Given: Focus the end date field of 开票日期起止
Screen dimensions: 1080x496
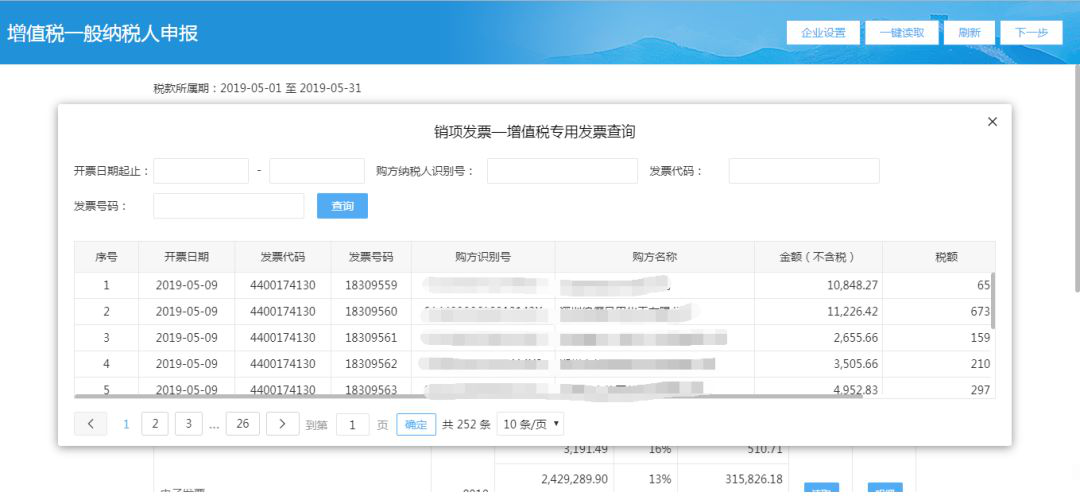Looking at the screenshot, I should pyautogui.click(x=317, y=171).
